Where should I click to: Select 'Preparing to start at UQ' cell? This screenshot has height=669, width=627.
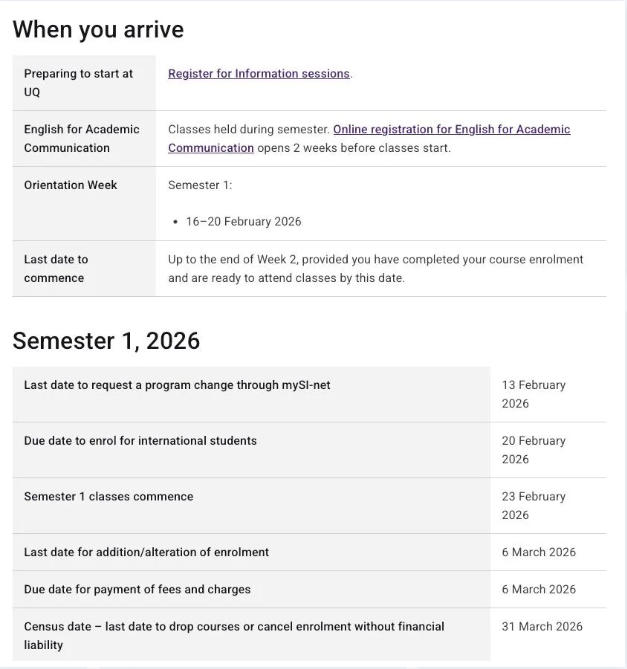(78, 83)
